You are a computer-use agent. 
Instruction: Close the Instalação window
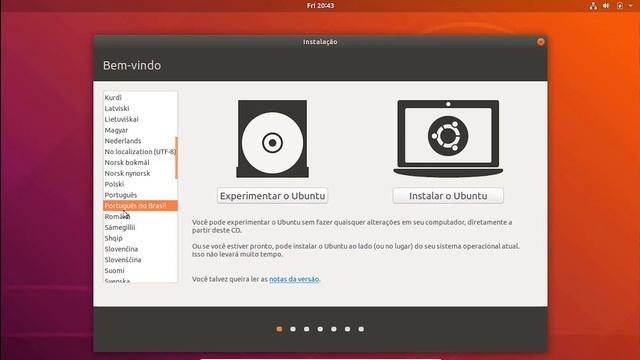coord(540,42)
